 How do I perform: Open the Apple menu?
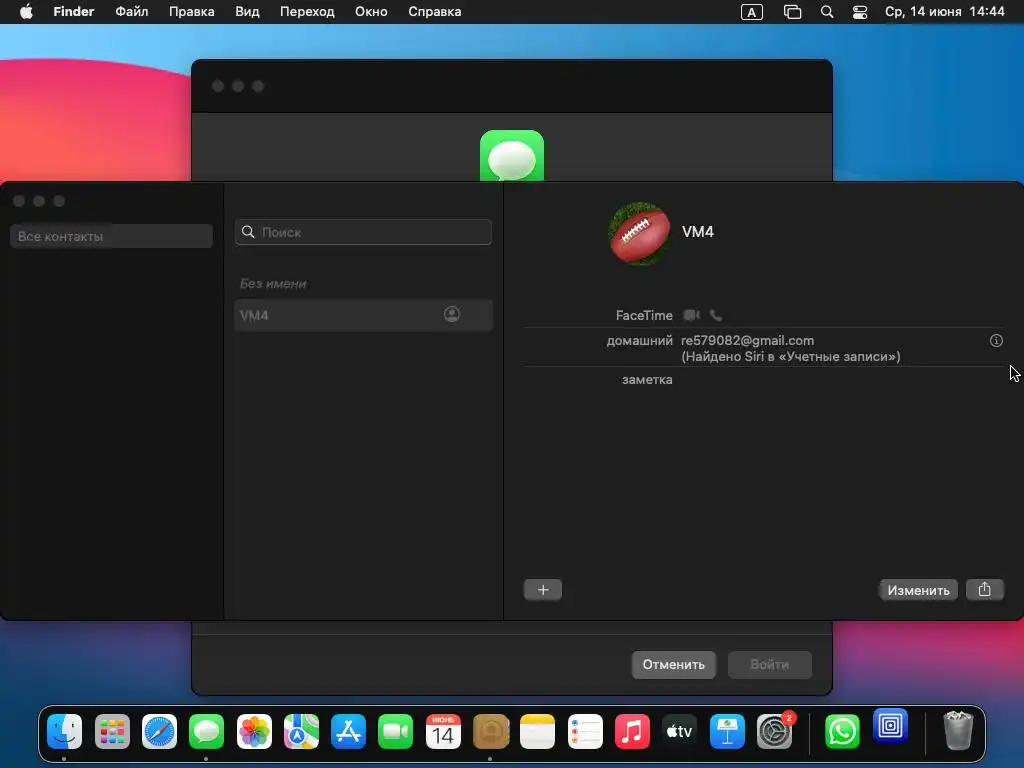pos(26,12)
